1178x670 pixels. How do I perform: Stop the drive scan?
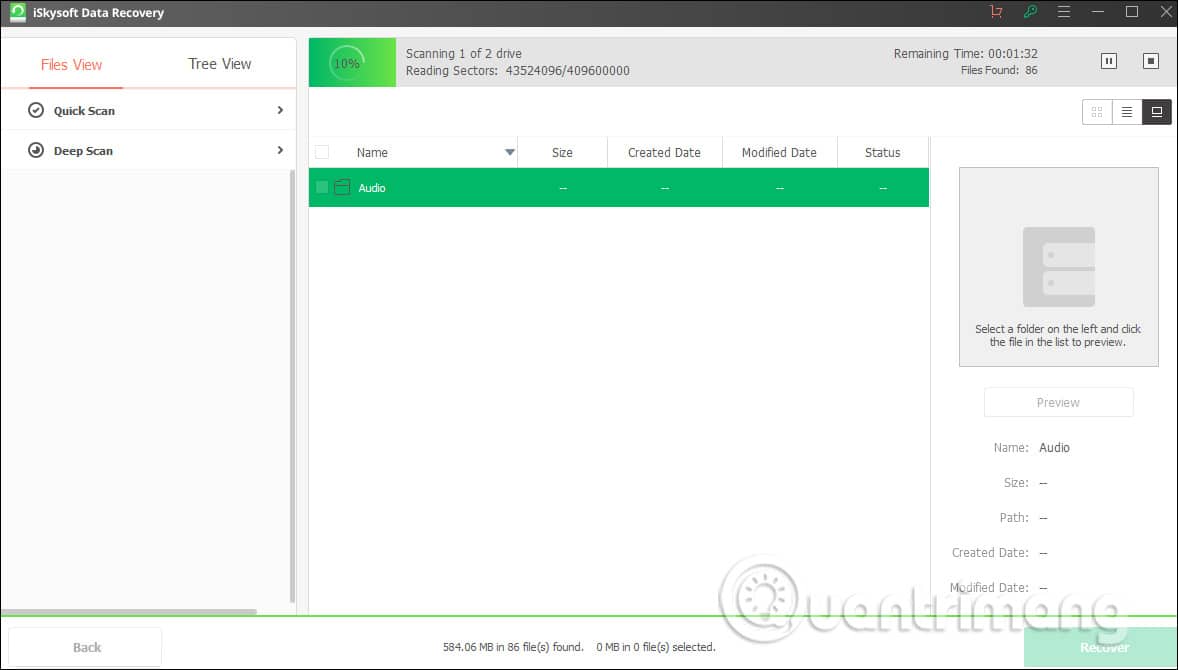[1151, 61]
